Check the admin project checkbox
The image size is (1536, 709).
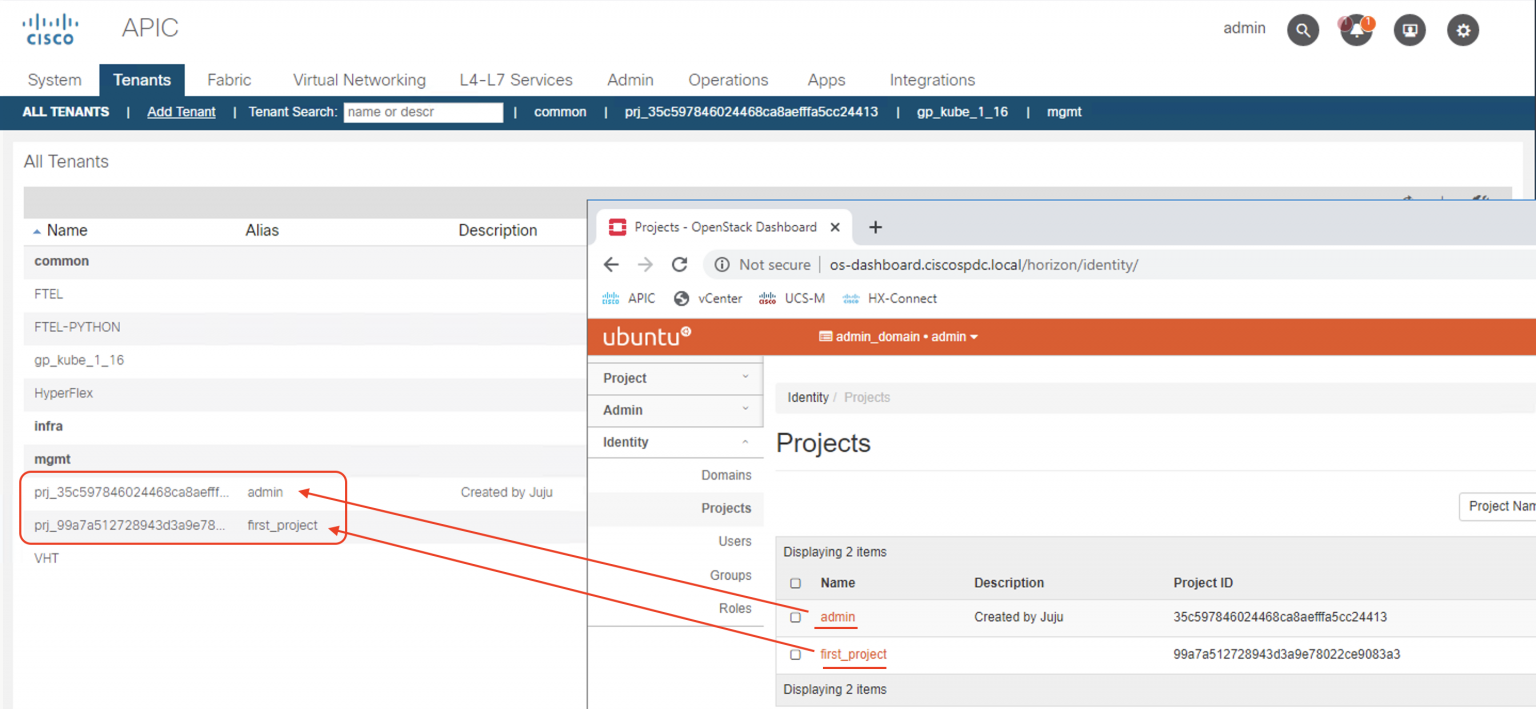[795, 617]
